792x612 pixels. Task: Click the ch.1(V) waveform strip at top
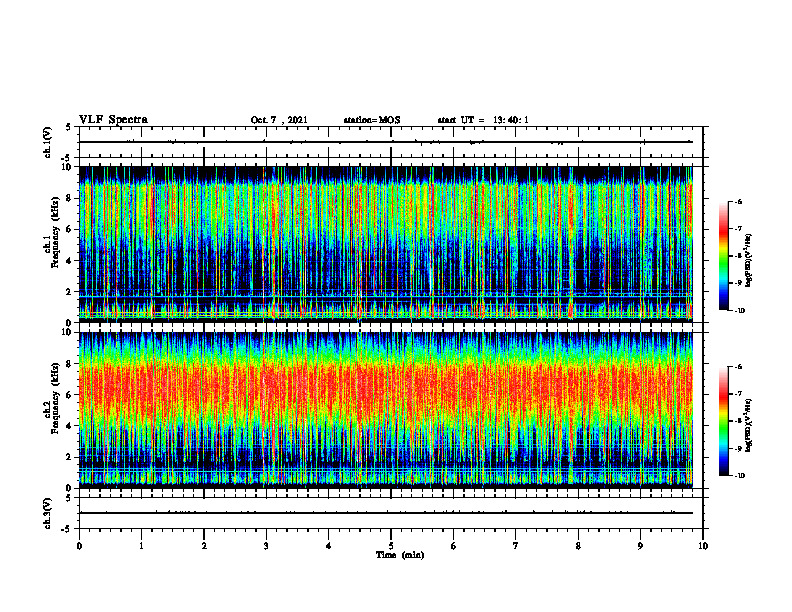pyautogui.click(x=391, y=142)
